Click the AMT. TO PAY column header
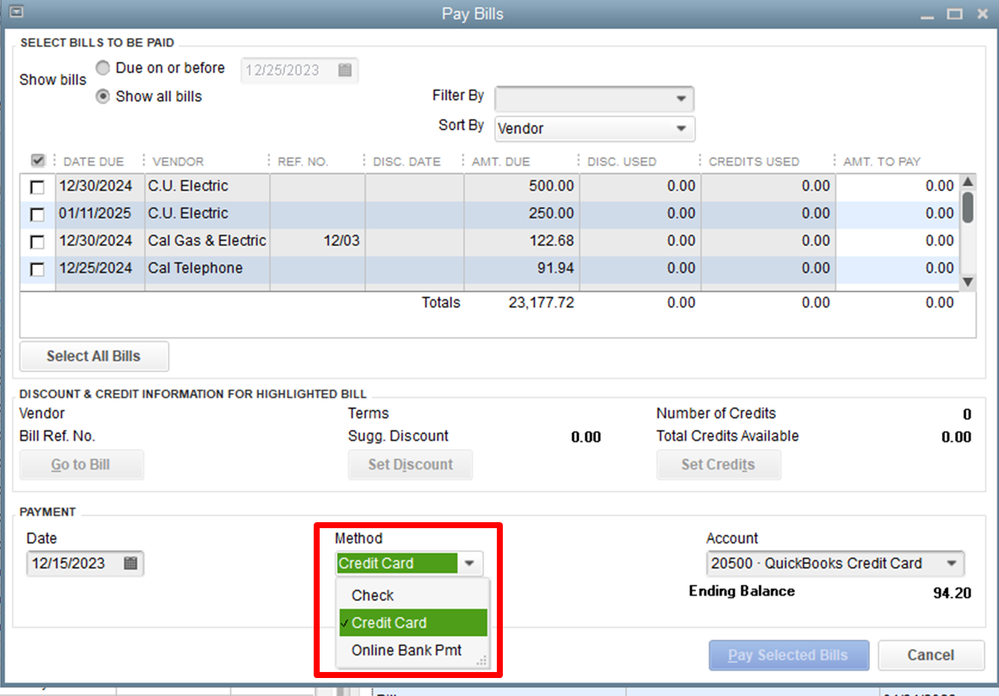Viewport: 999px width, 696px height. coord(882,162)
